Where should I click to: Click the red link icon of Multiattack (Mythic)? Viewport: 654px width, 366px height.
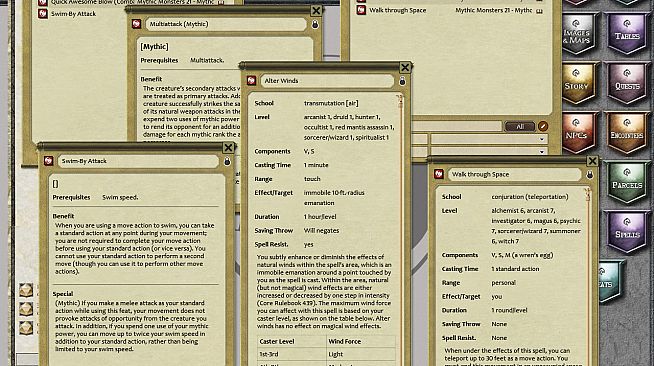coord(136,24)
